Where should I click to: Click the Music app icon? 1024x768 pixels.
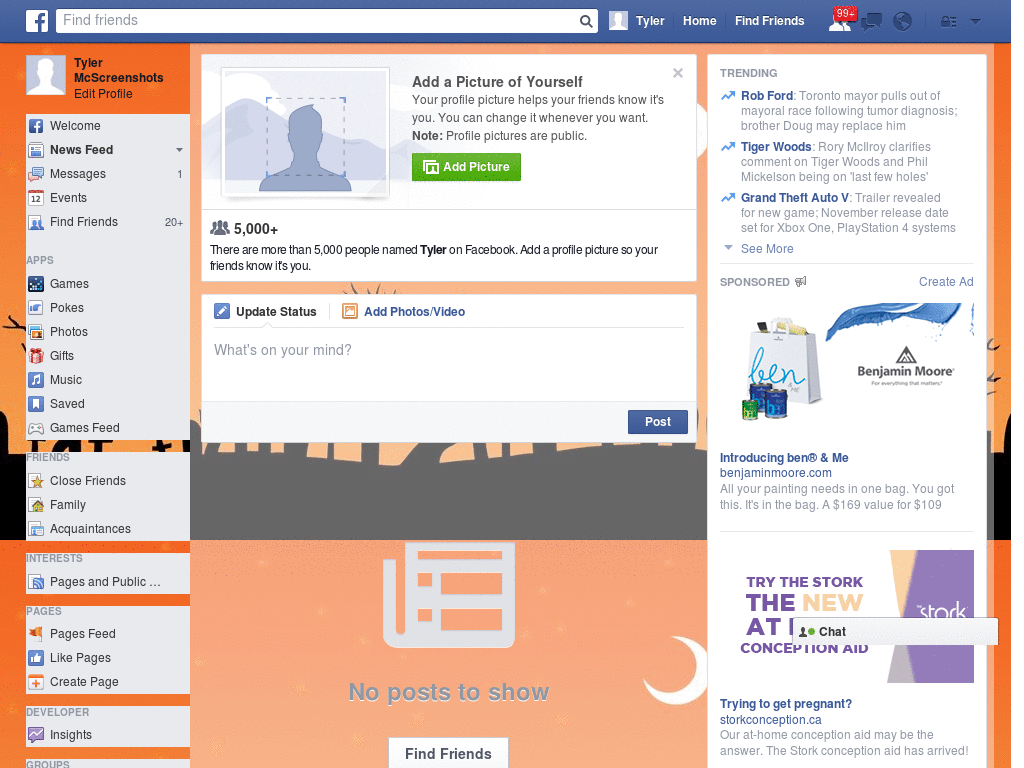36,380
